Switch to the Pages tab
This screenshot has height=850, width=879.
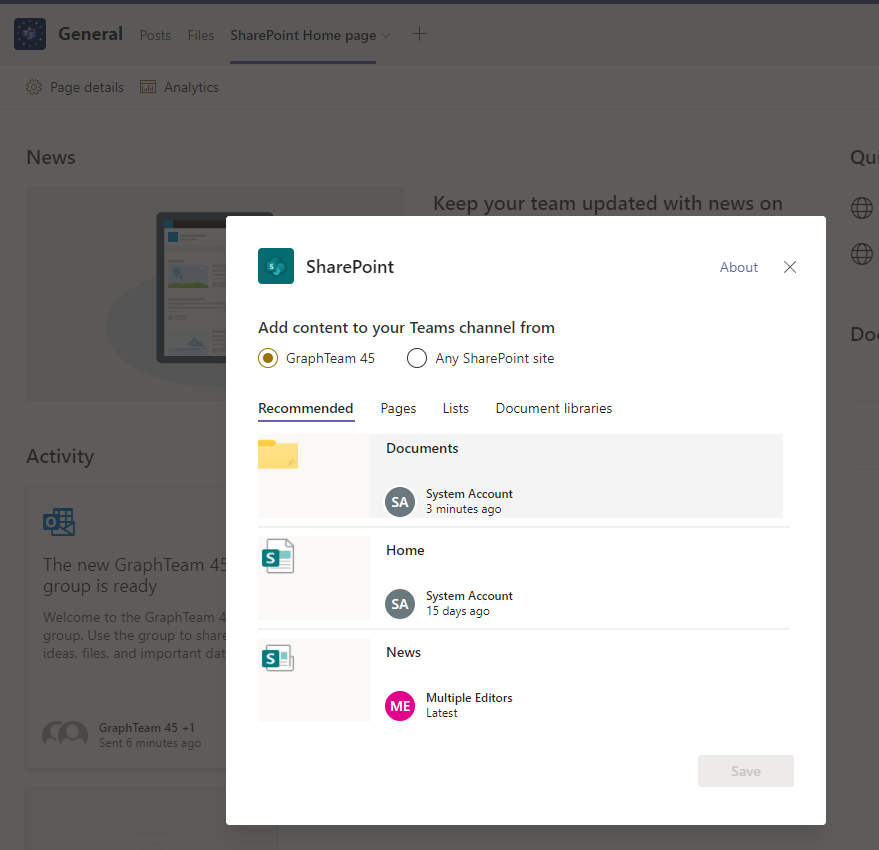(x=398, y=408)
